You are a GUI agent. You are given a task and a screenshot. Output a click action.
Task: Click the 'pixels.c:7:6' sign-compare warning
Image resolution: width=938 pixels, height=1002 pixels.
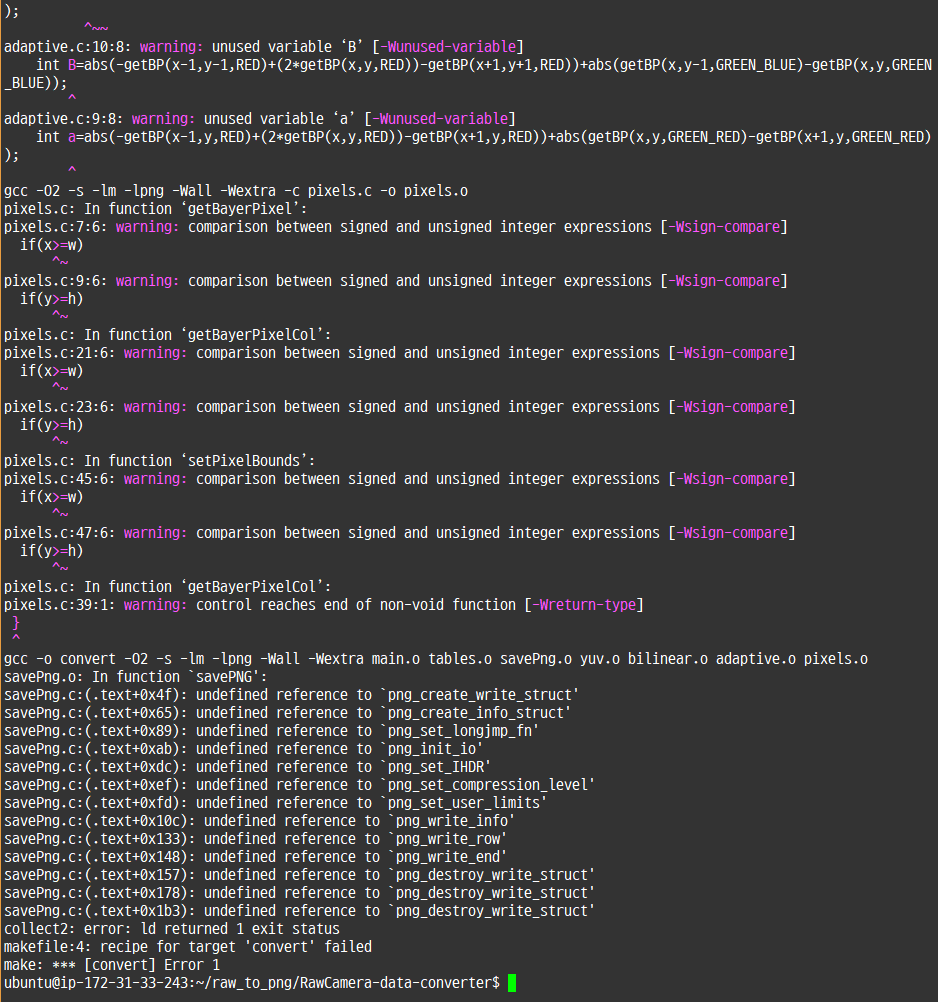pos(396,227)
